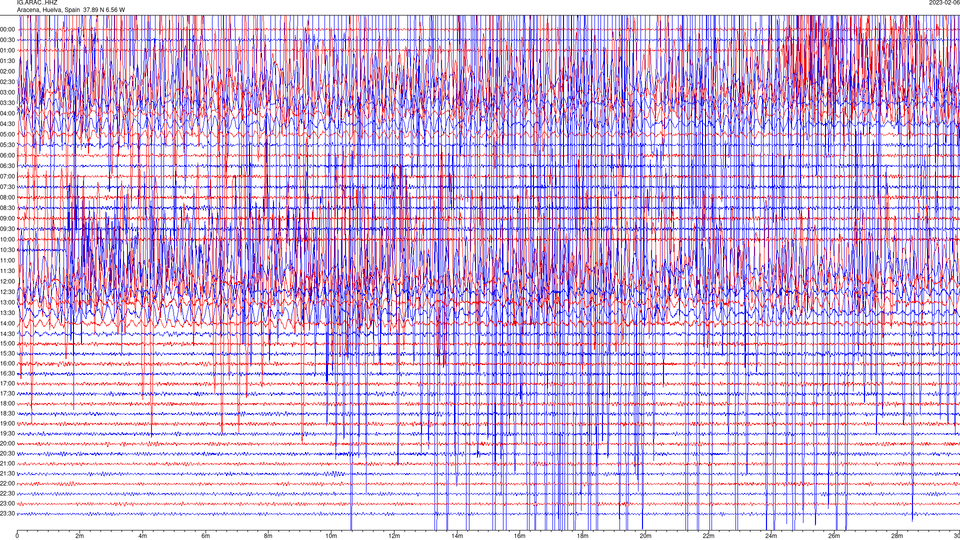This screenshot has height=540, width=960.
Task: Click the 24m tick on the minutes axis
Action: (771, 536)
